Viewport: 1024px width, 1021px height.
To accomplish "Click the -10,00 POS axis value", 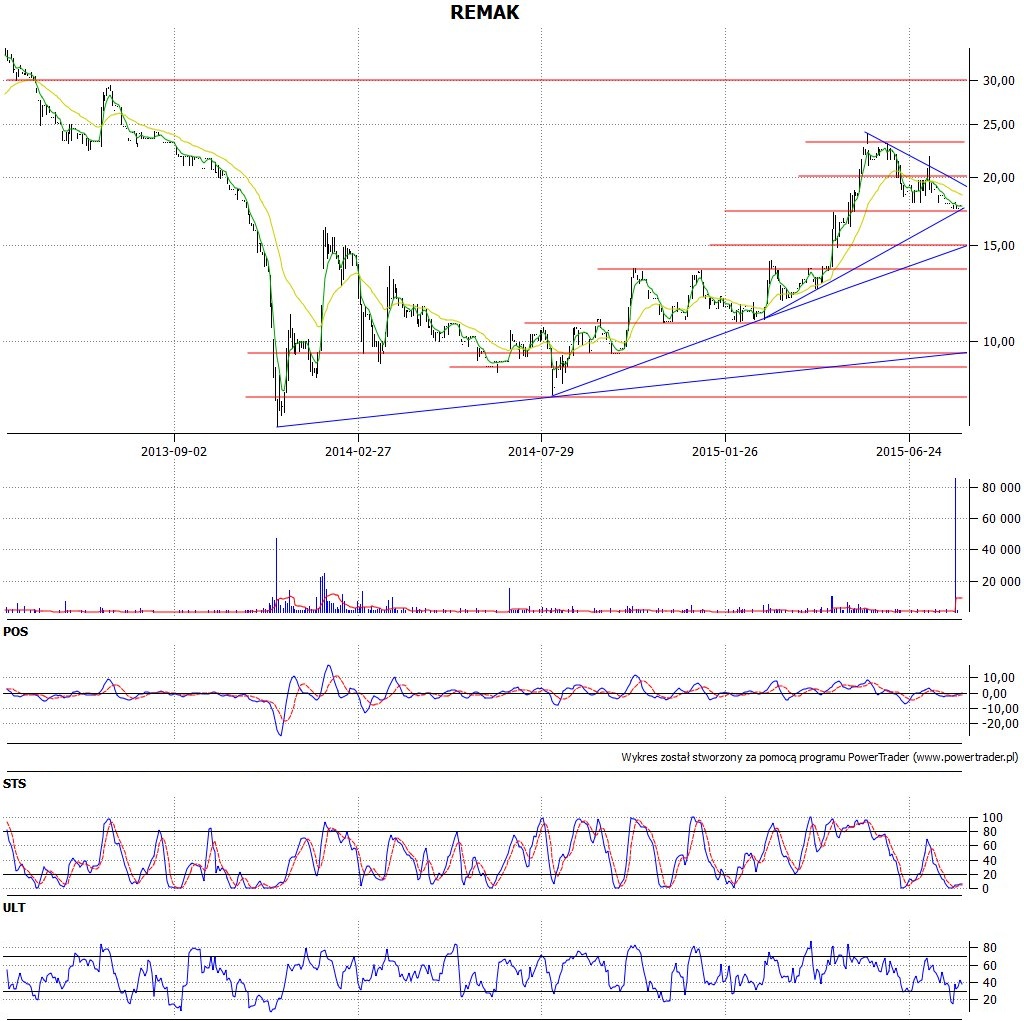I will pyautogui.click(x=999, y=709).
